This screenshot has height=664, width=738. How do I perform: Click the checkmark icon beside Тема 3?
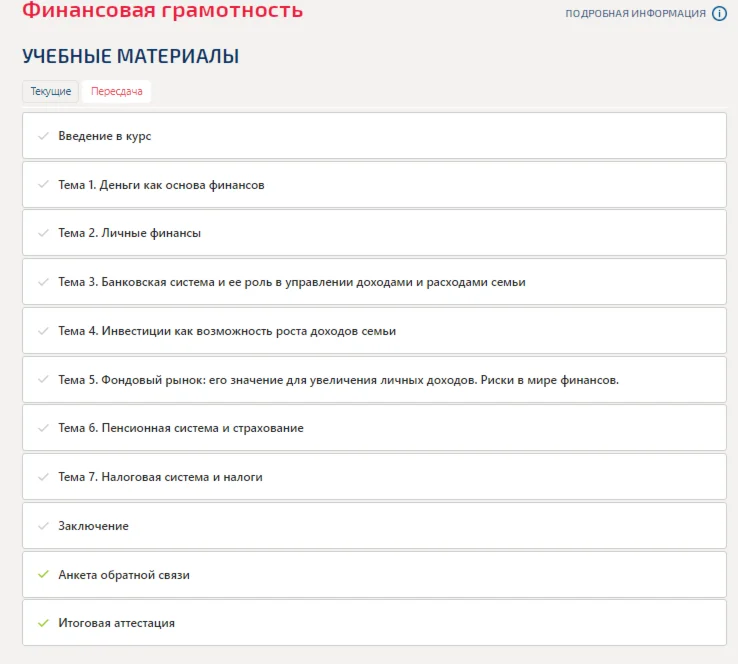43,282
